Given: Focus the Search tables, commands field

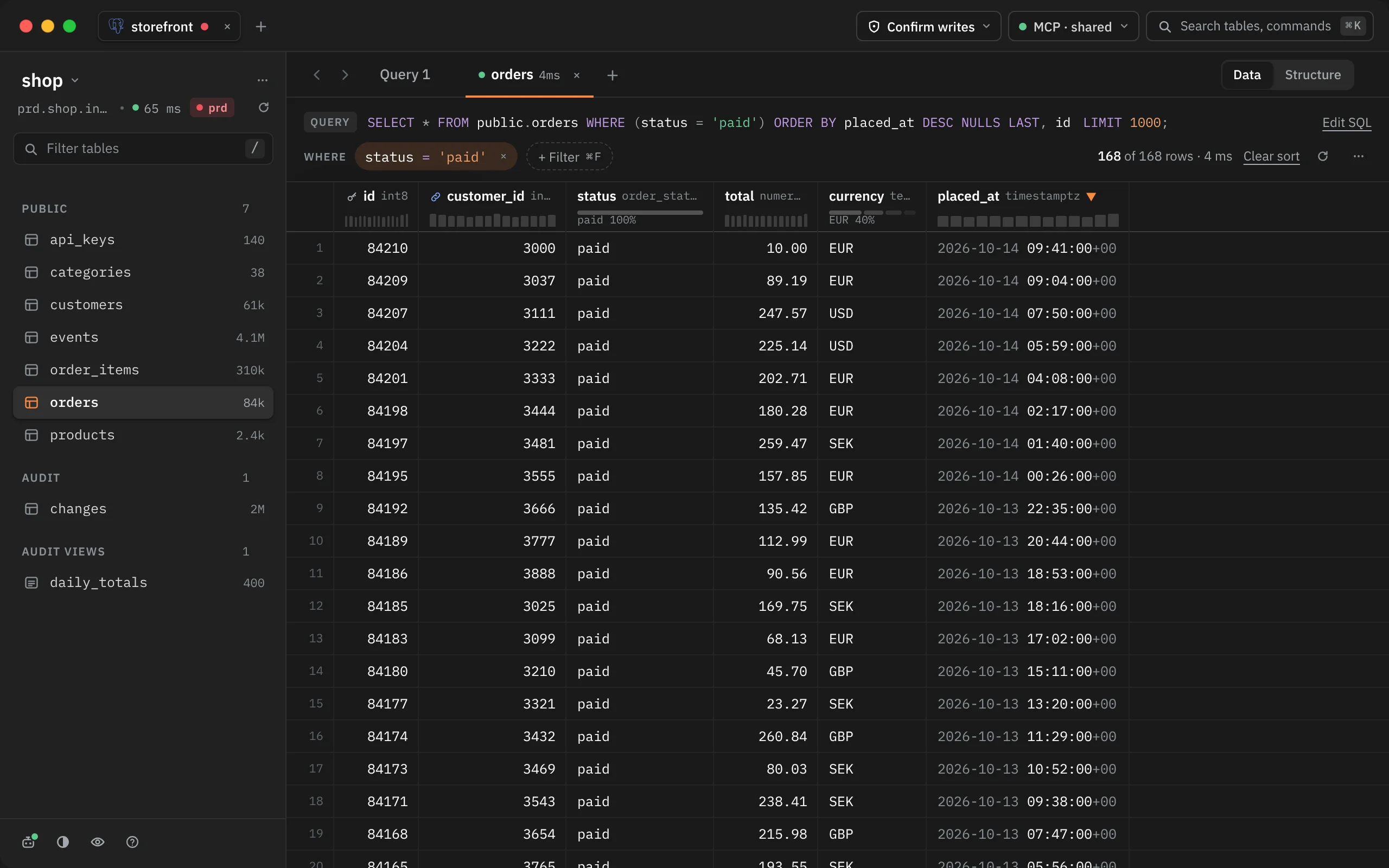Looking at the screenshot, I should pos(1259,27).
